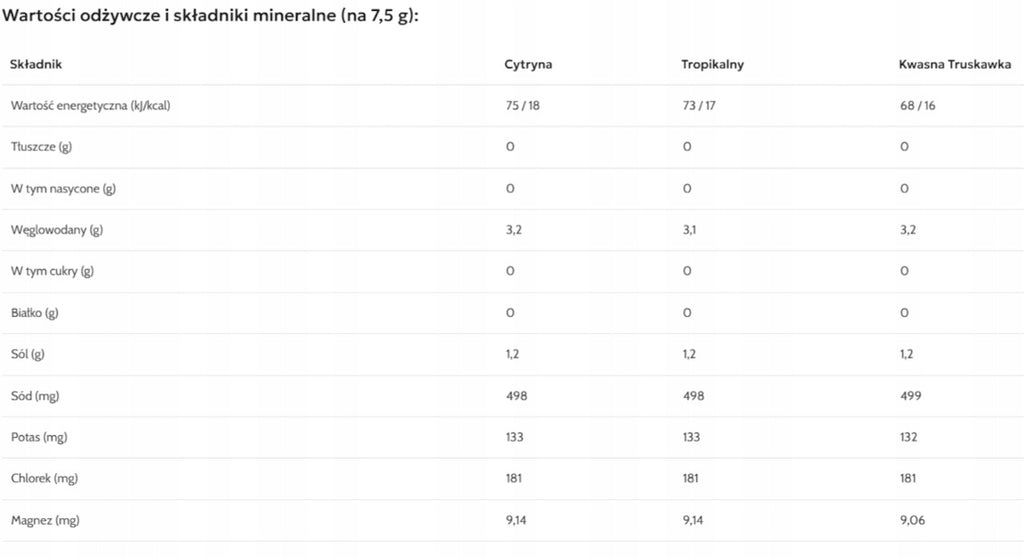Viewport: 1024px width, 558px height.
Task: Click the Sól (g) row label
Action: pyautogui.click(x=27, y=354)
